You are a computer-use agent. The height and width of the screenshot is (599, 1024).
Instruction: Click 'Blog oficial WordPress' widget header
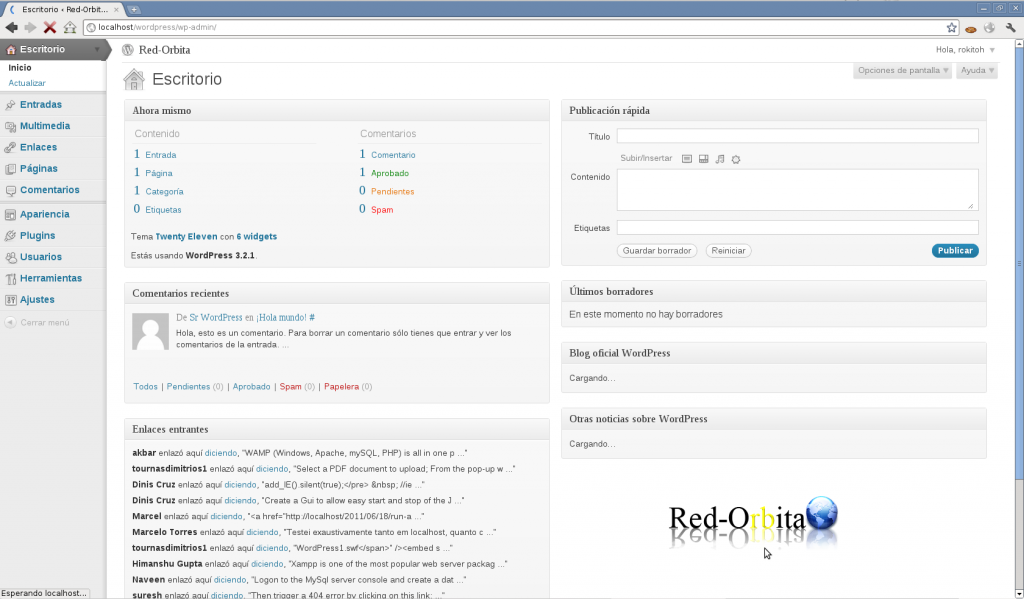tap(773, 353)
